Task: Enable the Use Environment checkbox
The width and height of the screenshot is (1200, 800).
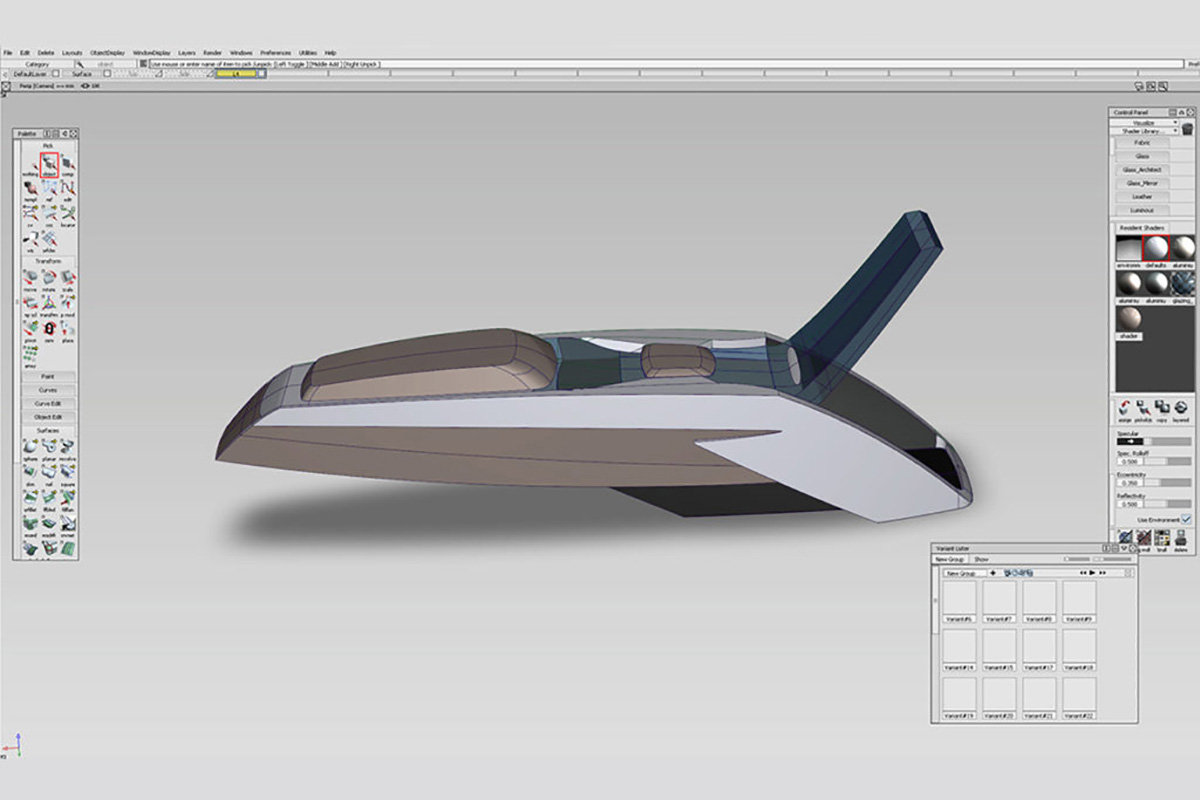Action: (x=1186, y=520)
